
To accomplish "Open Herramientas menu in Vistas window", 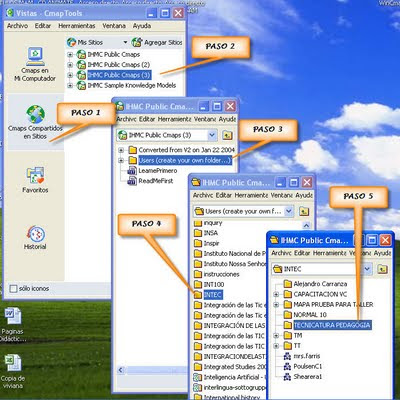I will pos(77,26).
